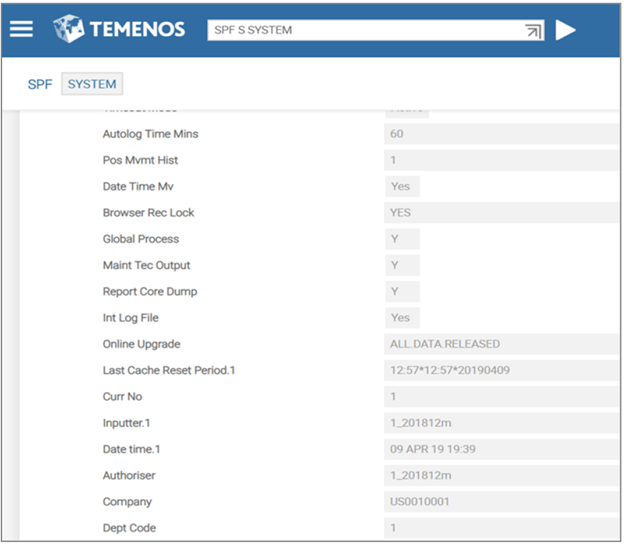
Task: Toggle the Date Time Mv Yes value
Action: (x=402, y=187)
